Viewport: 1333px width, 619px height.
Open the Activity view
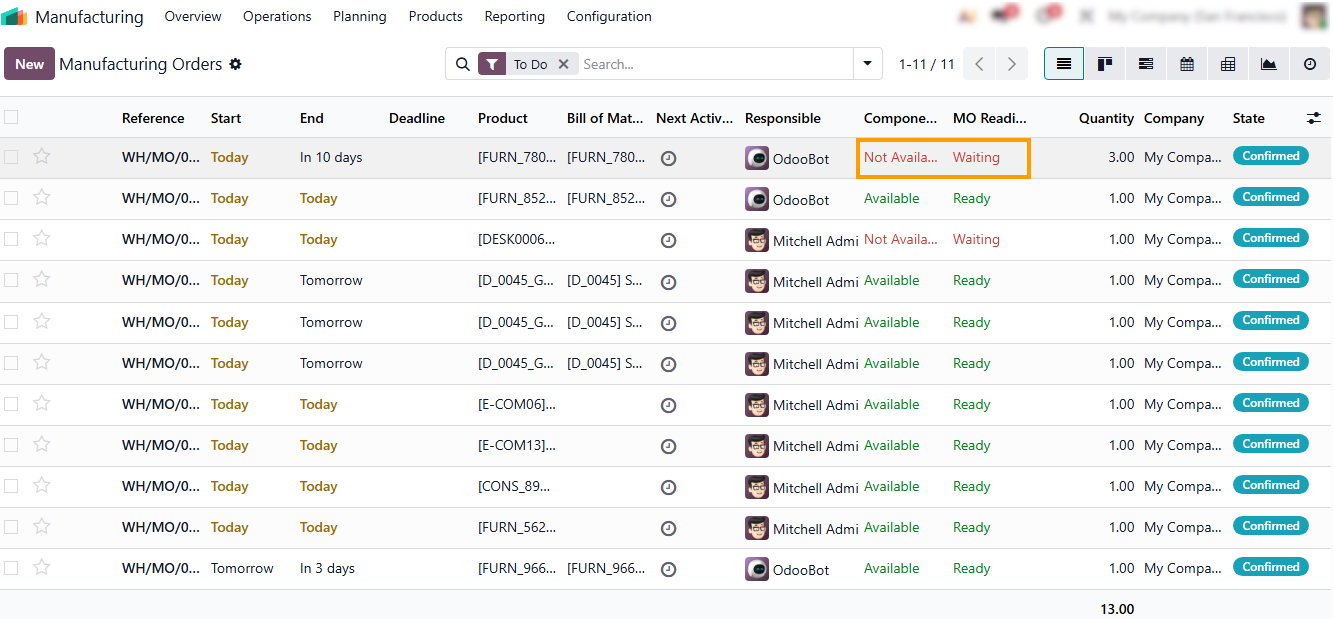click(1310, 64)
